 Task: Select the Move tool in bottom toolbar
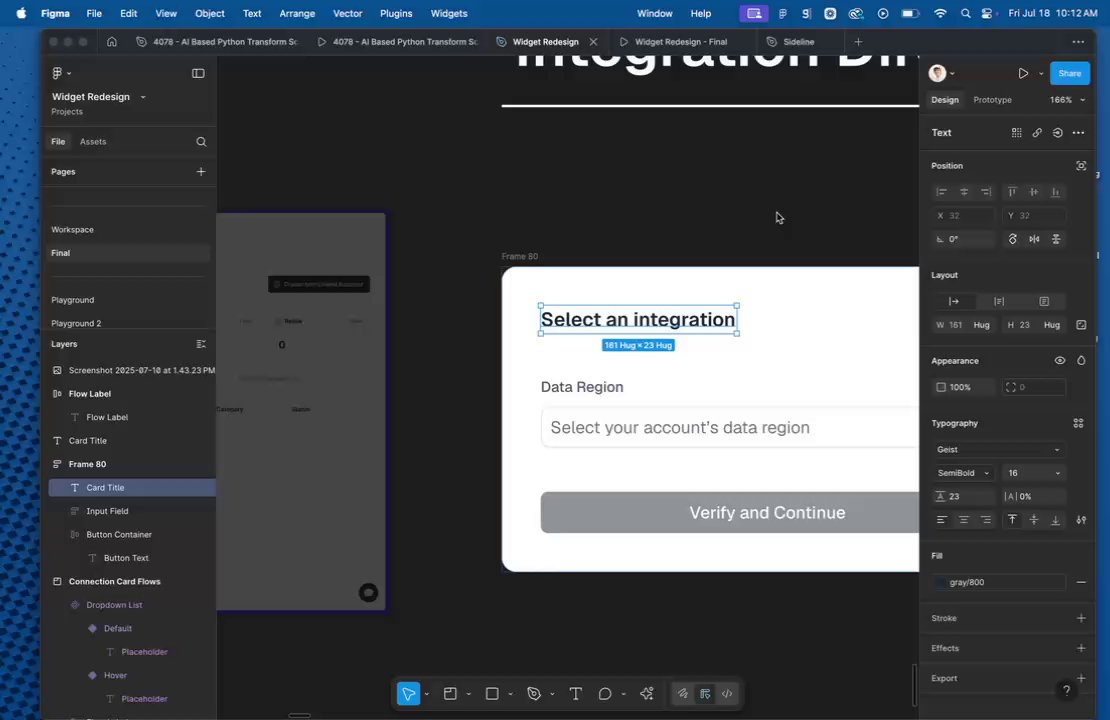[x=408, y=694]
